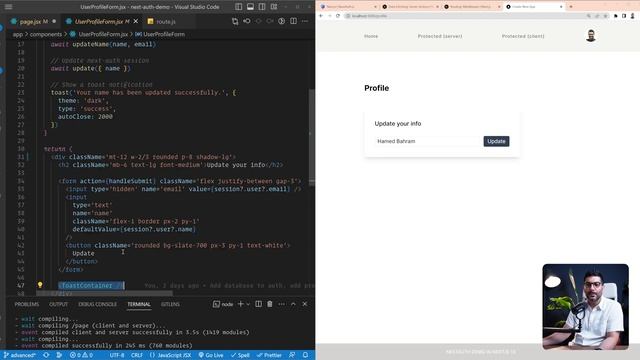Open the DEBUG CONSOLE panel tab
Screen dimensions: 640x360
(98, 304)
